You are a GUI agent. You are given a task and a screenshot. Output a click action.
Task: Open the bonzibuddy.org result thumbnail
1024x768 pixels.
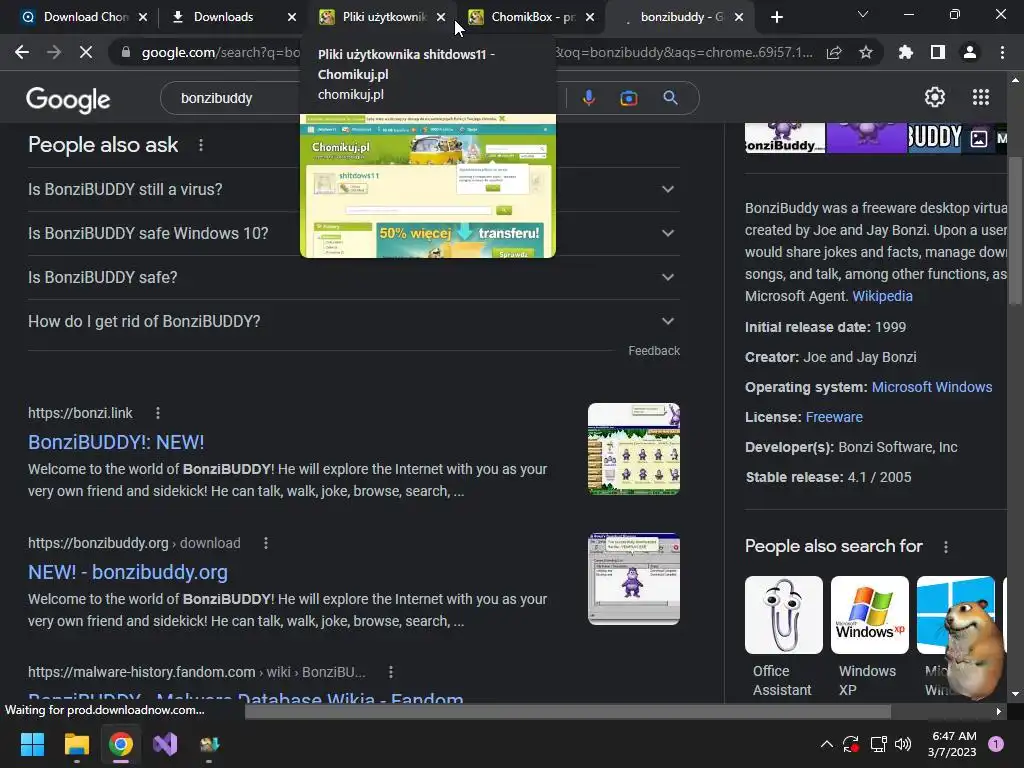click(633, 579)
